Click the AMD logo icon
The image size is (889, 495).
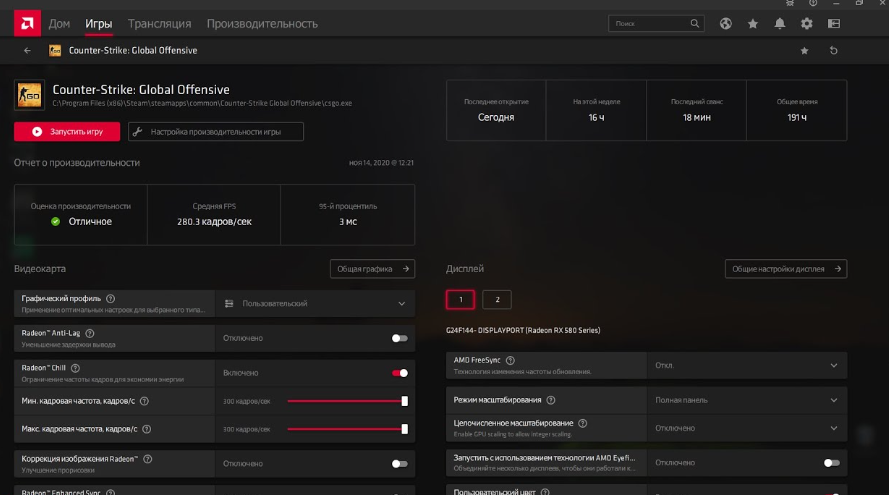click(x=25, y=23)
